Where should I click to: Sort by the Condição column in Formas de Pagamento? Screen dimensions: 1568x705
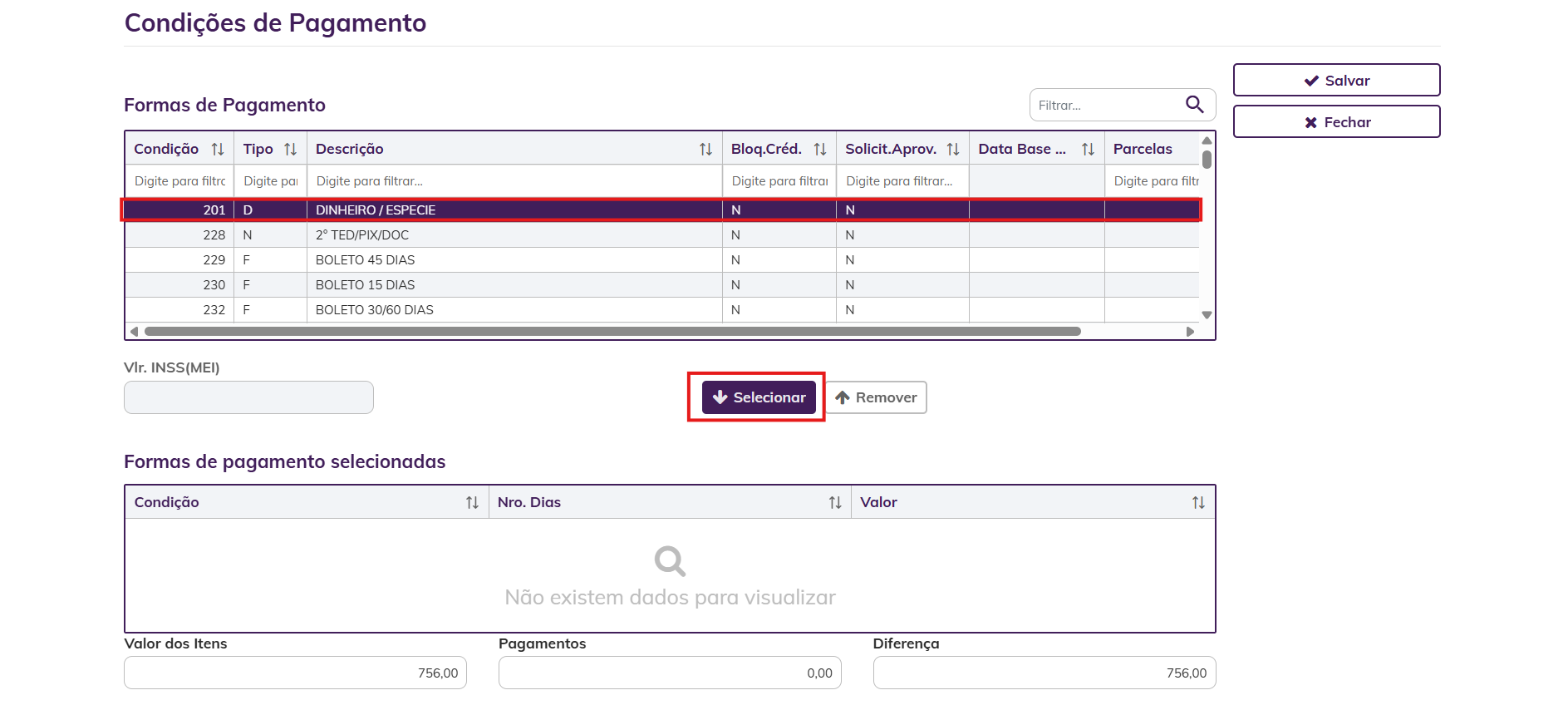click(x=218, y=150)
